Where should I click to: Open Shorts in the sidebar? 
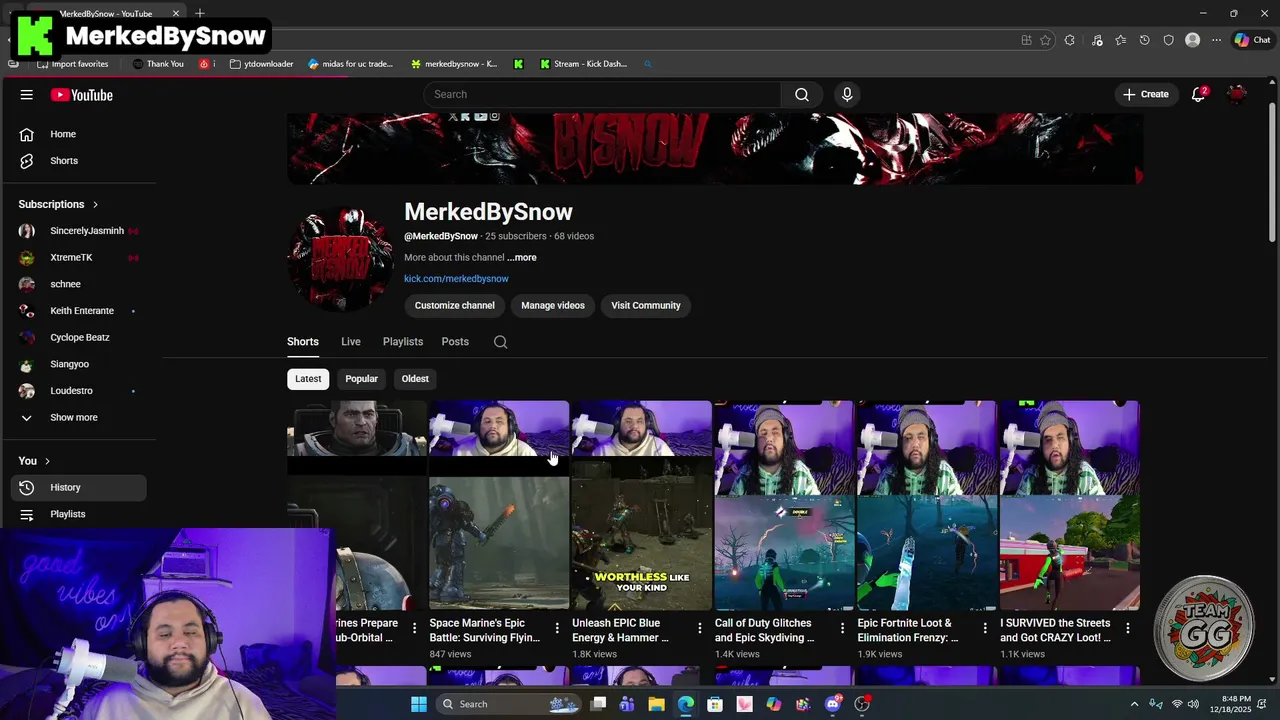click(78, 161)
